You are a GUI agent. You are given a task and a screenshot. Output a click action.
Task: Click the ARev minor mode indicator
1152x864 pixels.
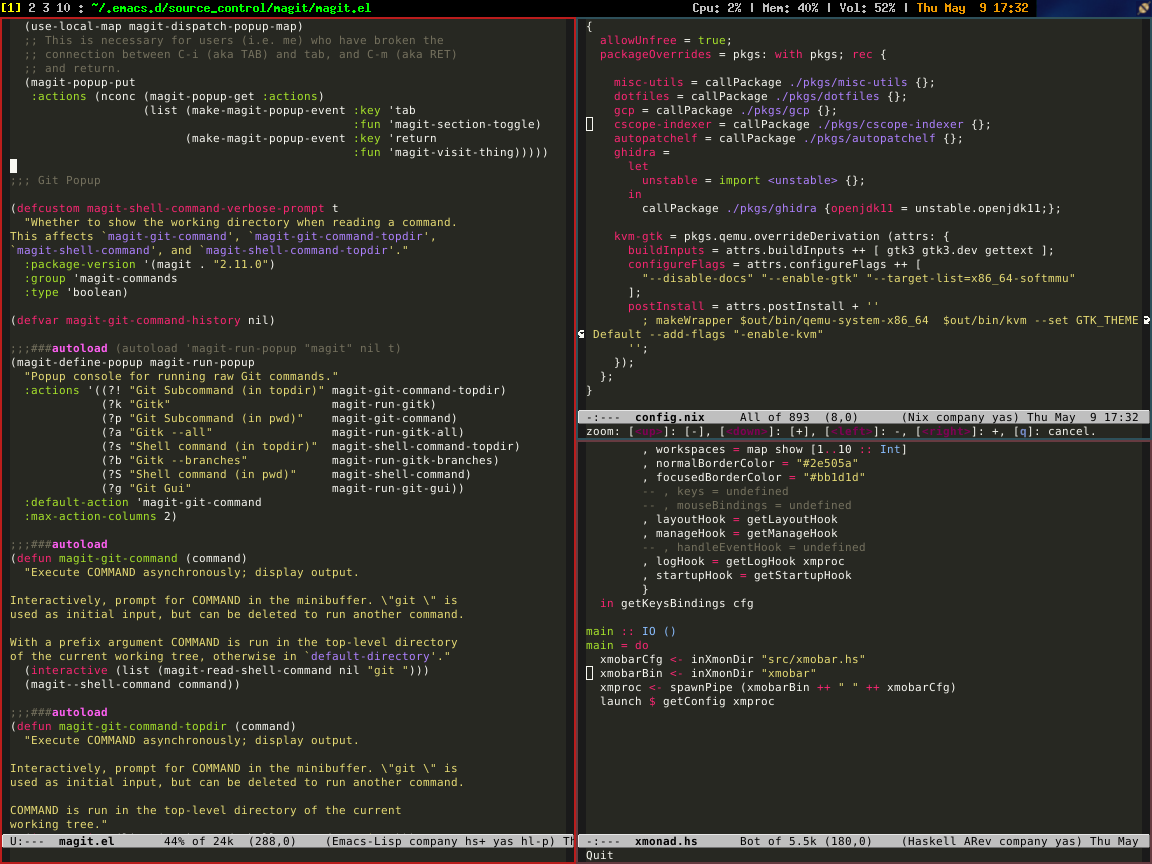(977, 841)
